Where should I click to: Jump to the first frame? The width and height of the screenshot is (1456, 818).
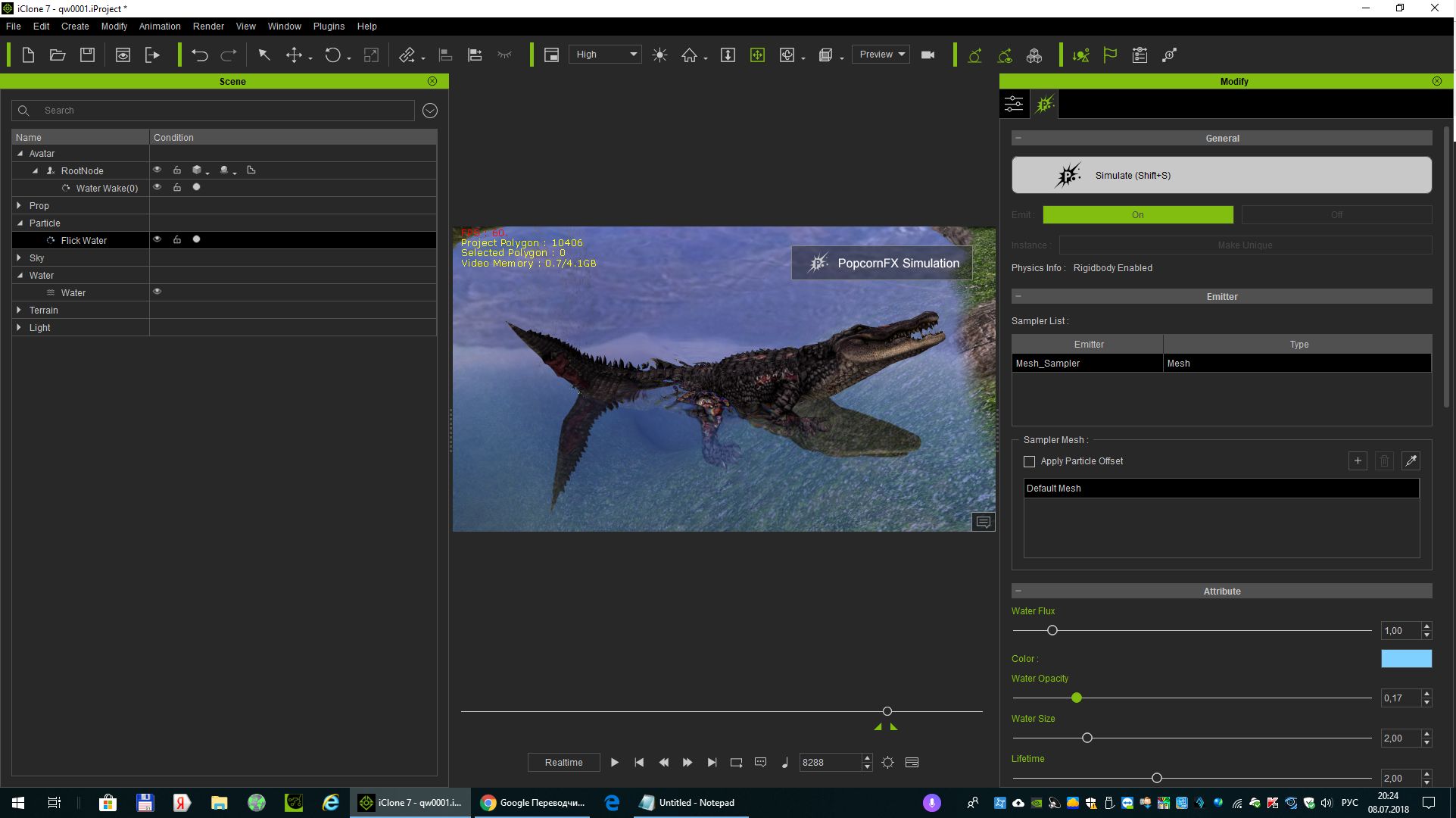(639, 763)
